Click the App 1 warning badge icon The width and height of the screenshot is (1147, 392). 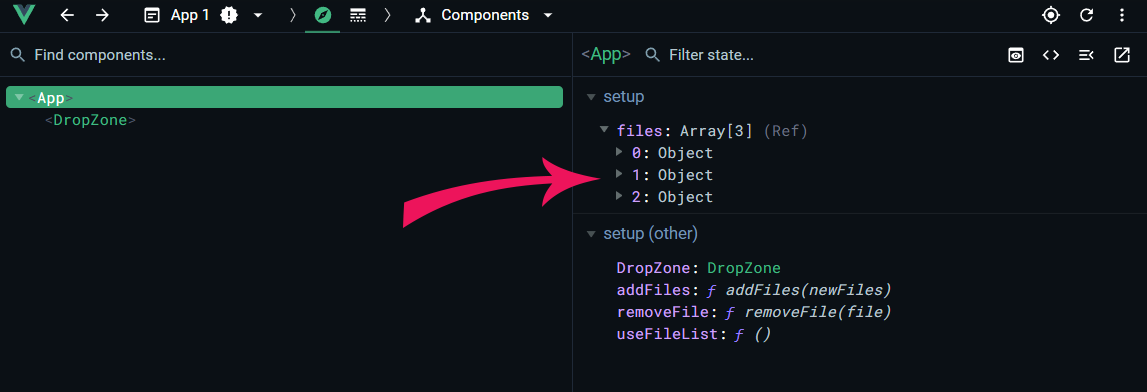(x=229, y=15)
